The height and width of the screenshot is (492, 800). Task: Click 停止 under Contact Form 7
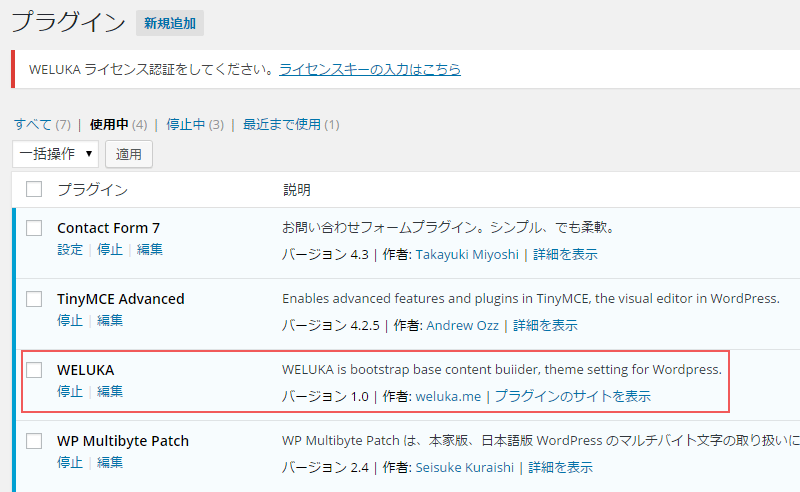point(110,250)
